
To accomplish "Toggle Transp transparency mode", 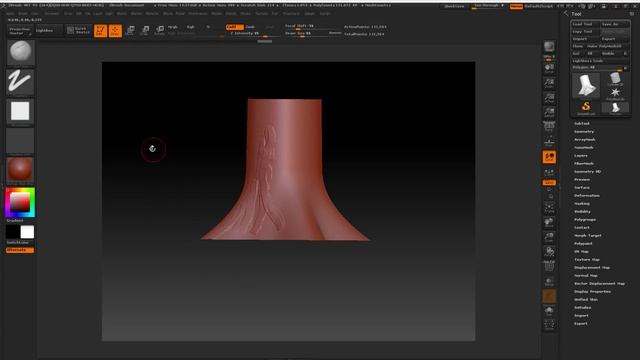I will click(549, 281).
